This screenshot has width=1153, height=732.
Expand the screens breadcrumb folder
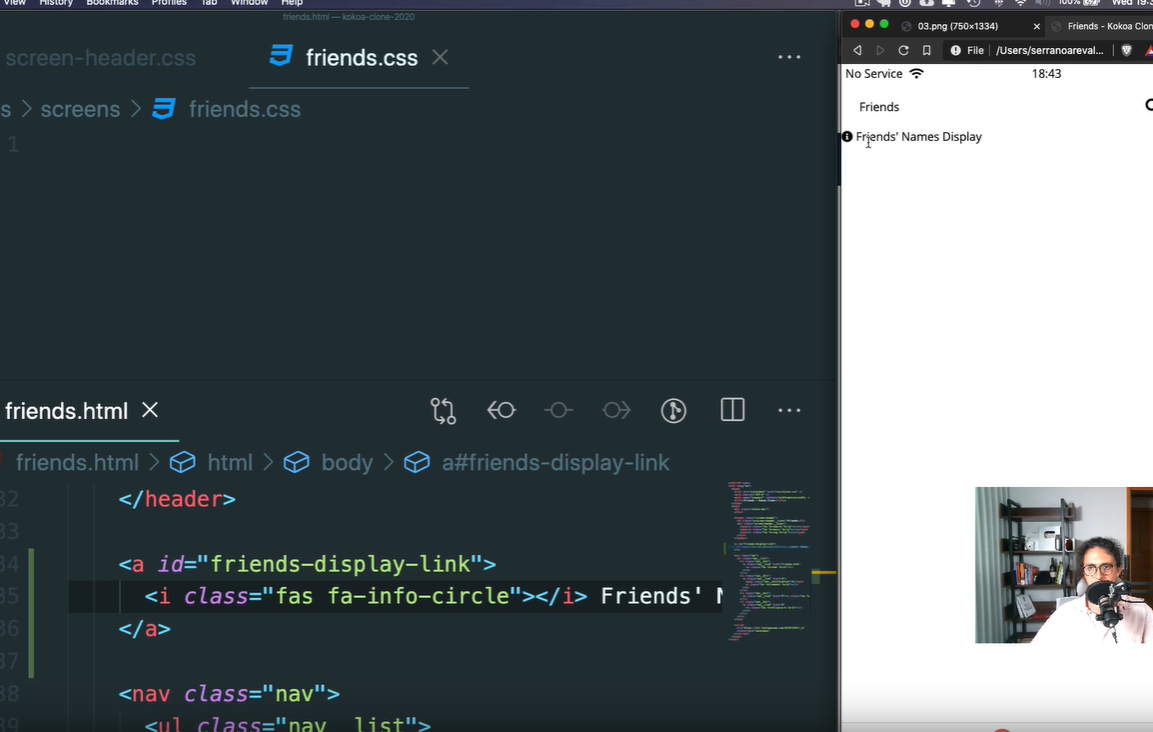[x=80, y=109]
